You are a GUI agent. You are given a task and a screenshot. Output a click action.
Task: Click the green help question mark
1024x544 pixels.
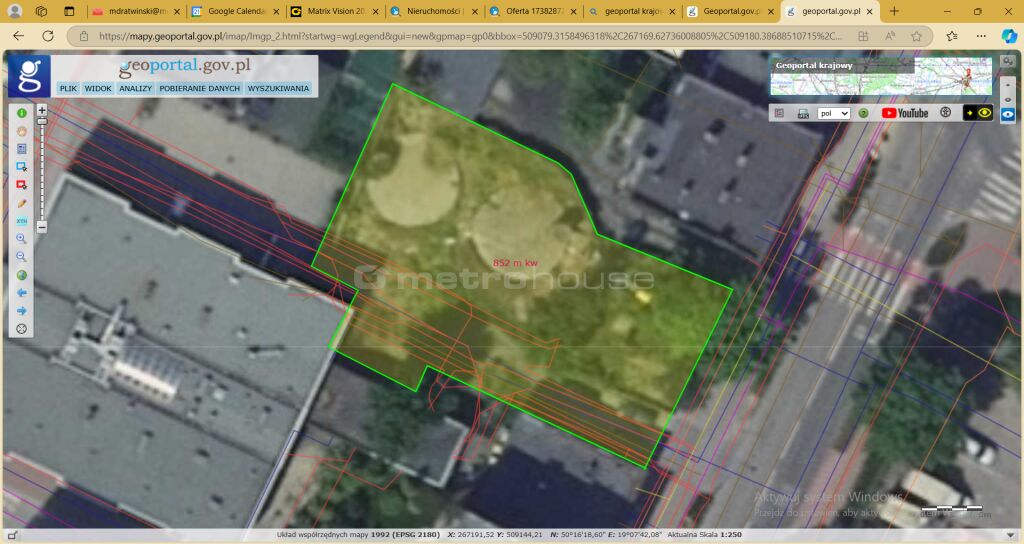[863, 113]
